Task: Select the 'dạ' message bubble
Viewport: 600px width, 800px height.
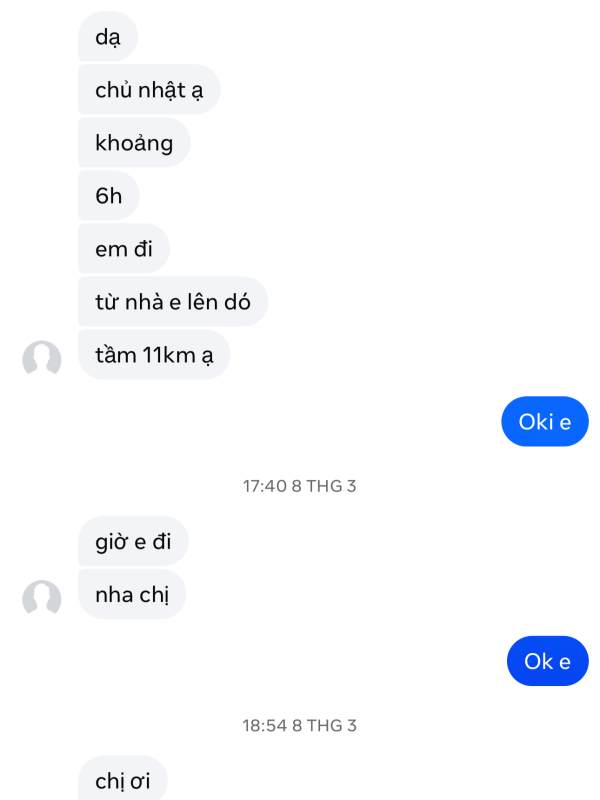Action: tap(107, 37)
